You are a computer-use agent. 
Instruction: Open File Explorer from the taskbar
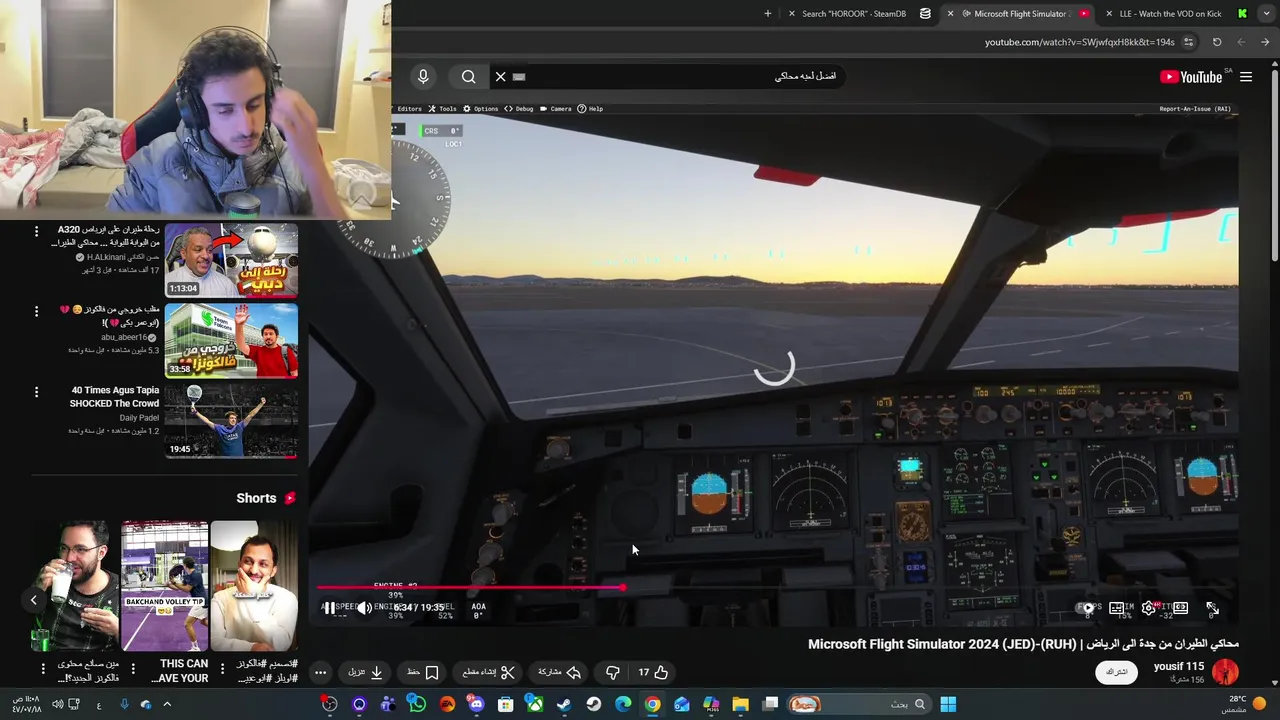pyautogui.click(x=740, y=705)
